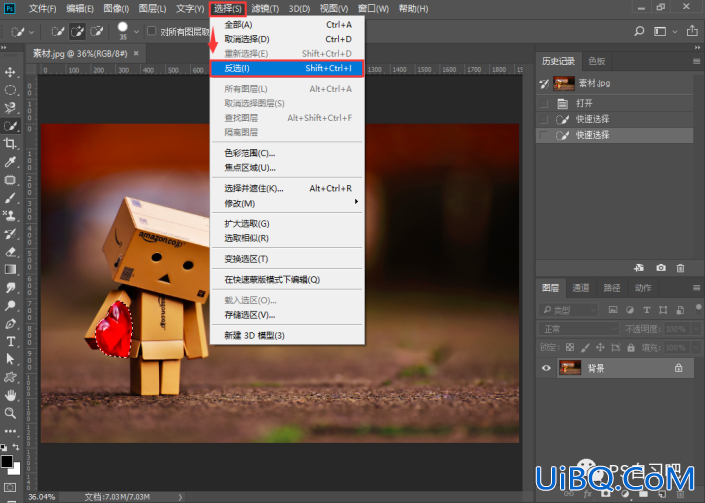Screen dimensions: 705x503
Task: Switch to the 色板 tab
Action: coord(597,61)
